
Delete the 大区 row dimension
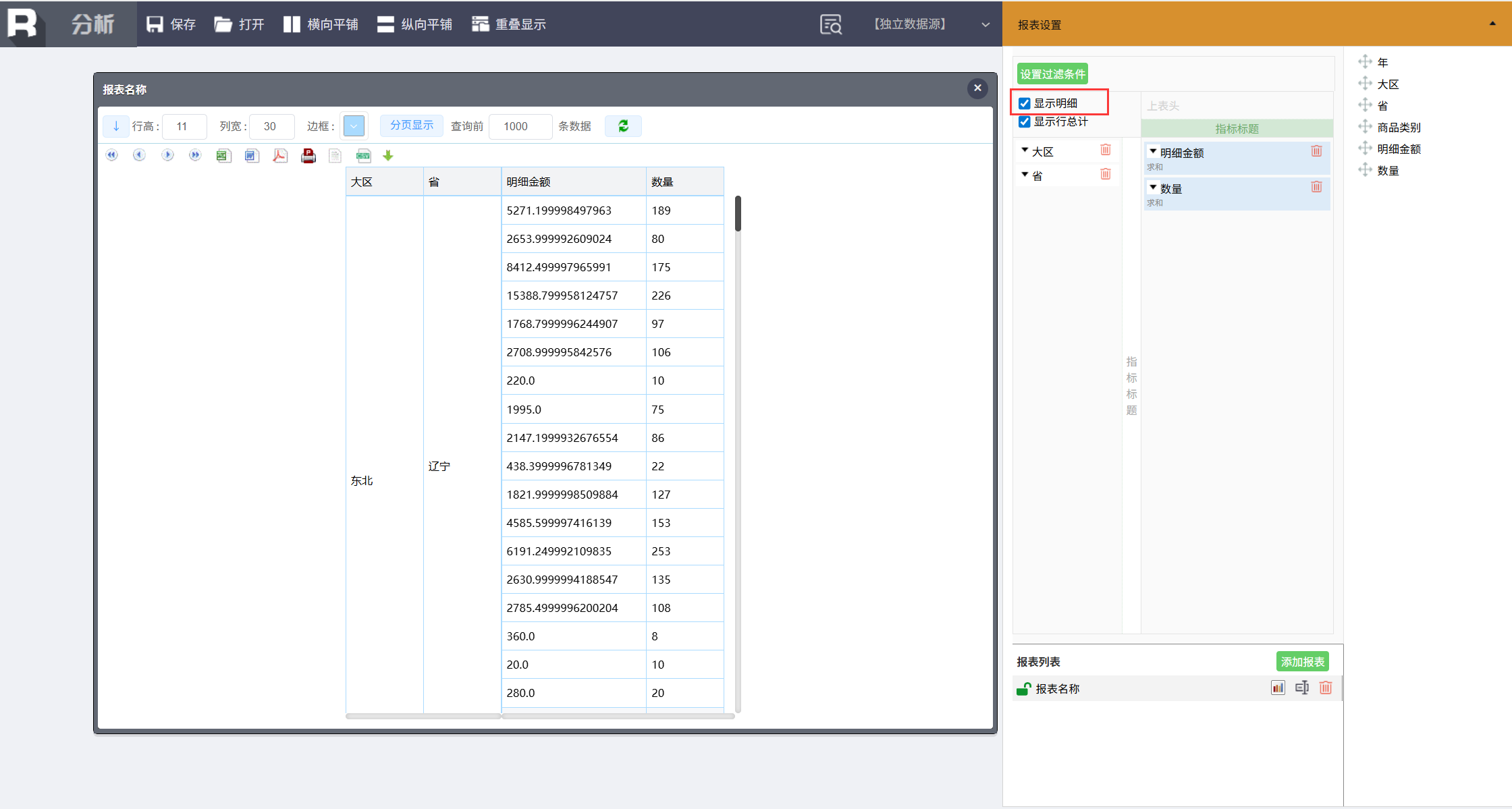tap(1105, 150)
